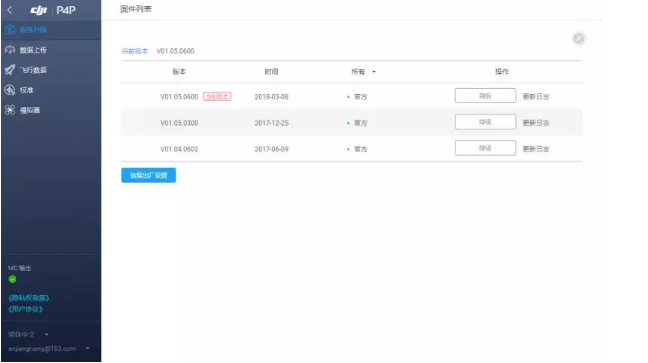This screenshot has height=363, width=648.
Task: Click downgrade button for V01.05.0300 row
Action: [x=485, y=122]
